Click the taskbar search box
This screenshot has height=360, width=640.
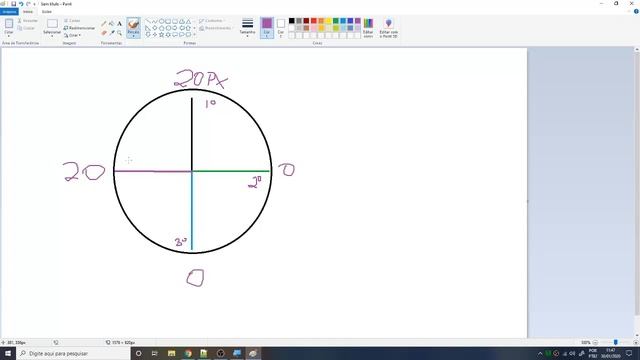click(73, 353)
